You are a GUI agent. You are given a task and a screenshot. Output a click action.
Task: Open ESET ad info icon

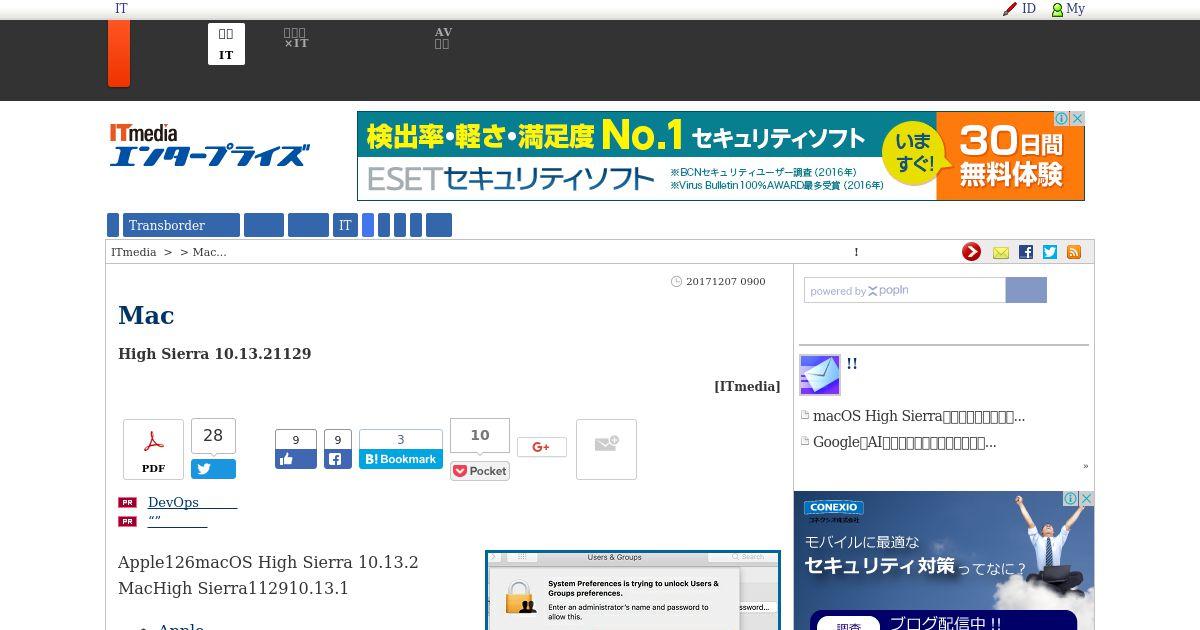coord(1062,118)
